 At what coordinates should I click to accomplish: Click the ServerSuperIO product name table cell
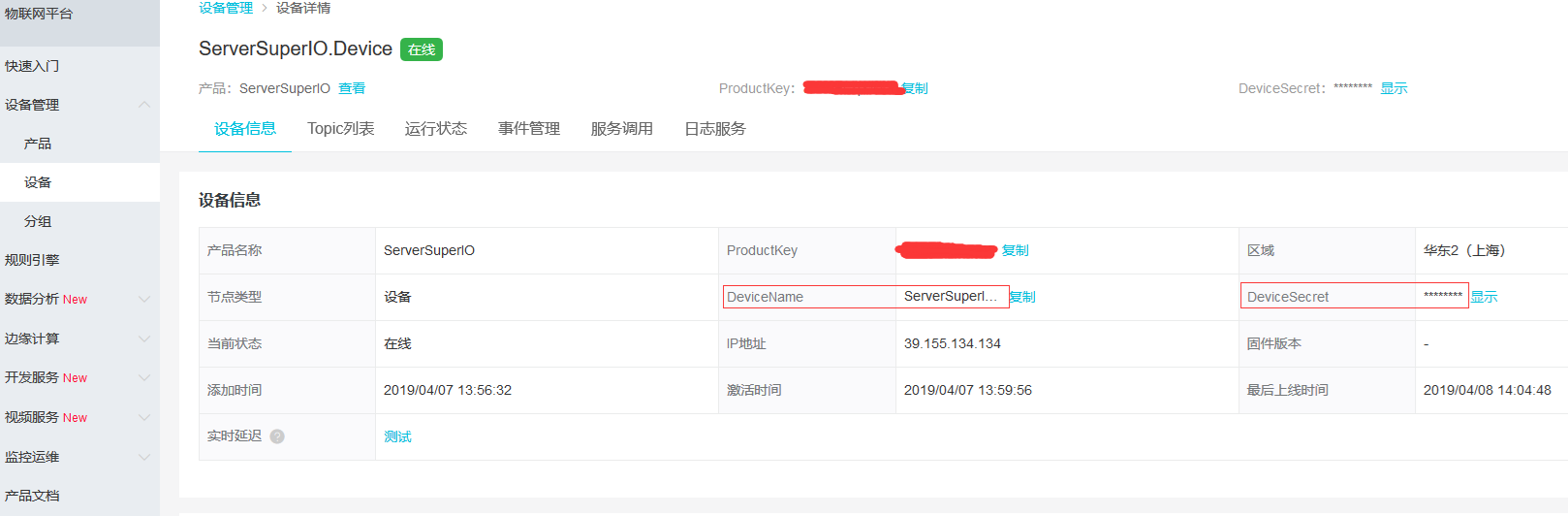(429, 250)
